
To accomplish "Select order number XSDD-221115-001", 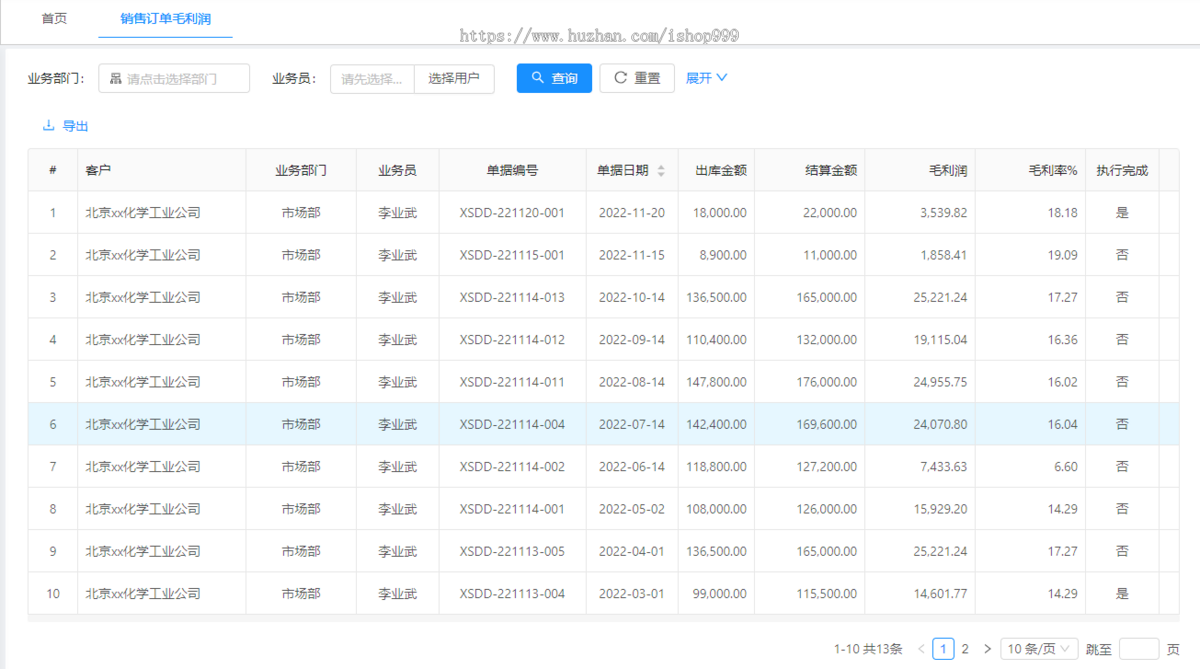I will click(x=512, y=255).
